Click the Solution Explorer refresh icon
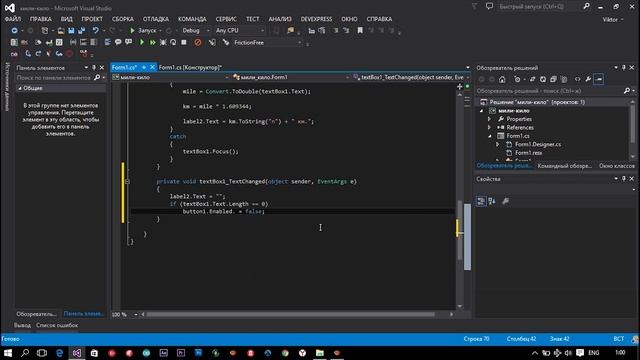The image size is (640, 360). click(543, 79)
